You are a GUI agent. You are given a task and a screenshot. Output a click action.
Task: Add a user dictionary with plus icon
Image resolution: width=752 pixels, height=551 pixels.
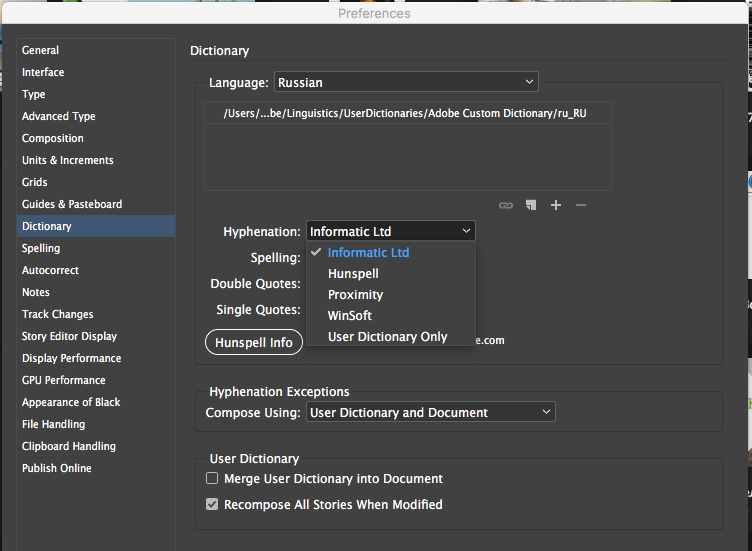[556, 205]
